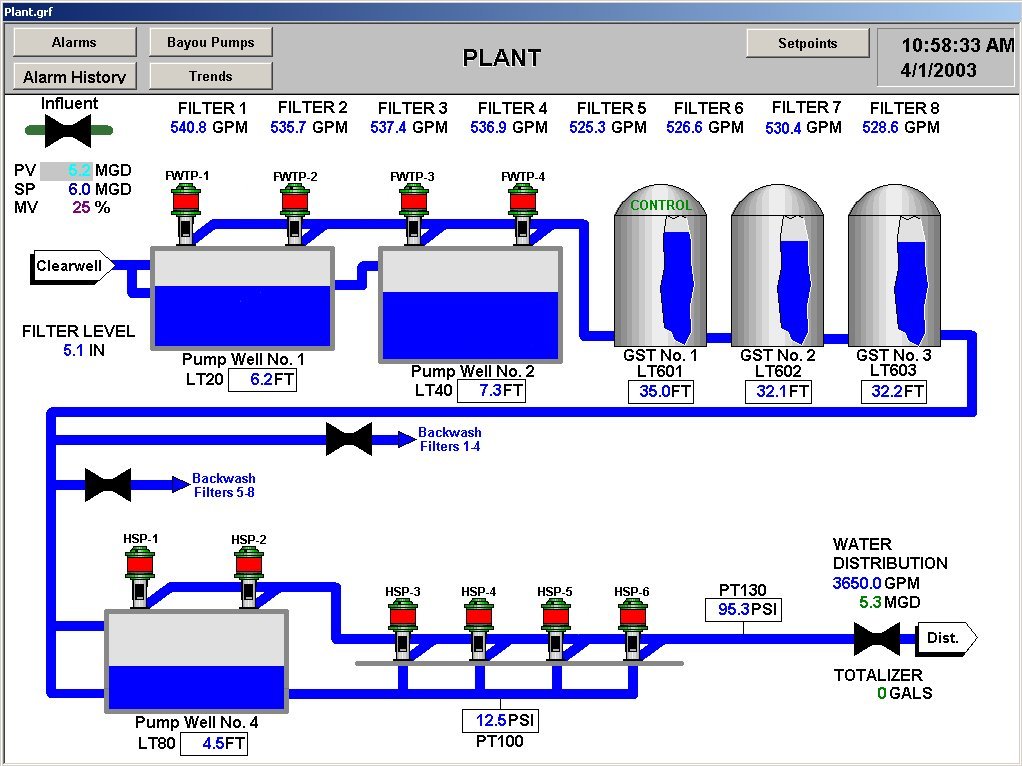Click the LT20 level value 6.2FT

tap(262, 379)
